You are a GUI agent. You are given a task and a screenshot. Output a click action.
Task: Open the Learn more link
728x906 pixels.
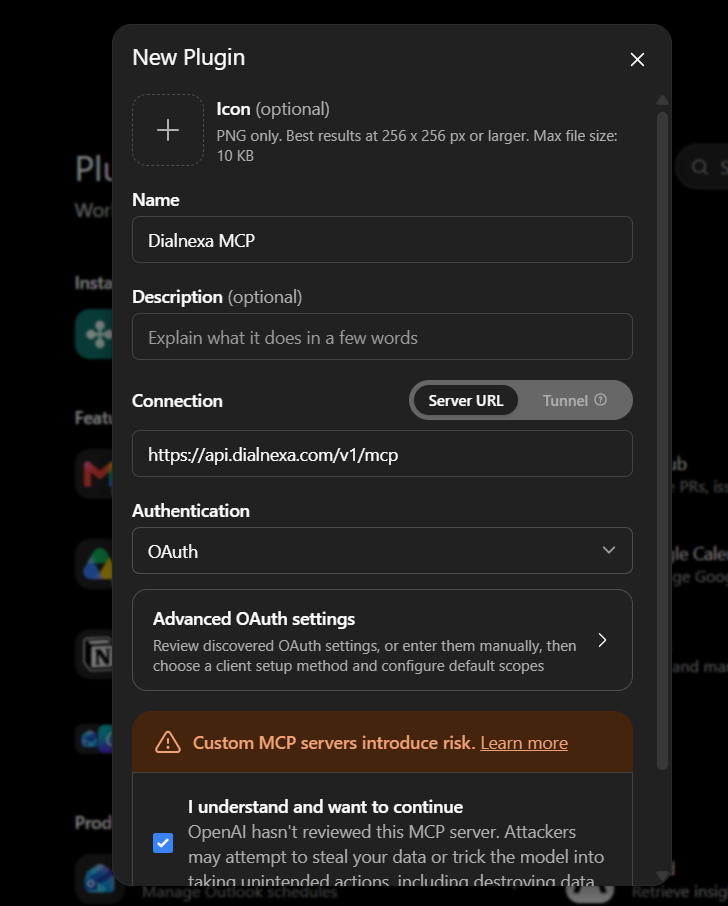point(524,743)
